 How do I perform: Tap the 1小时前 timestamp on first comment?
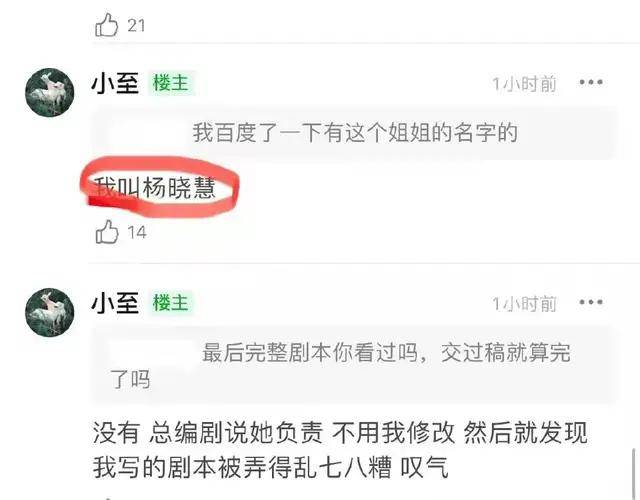(x=524, y=84)
